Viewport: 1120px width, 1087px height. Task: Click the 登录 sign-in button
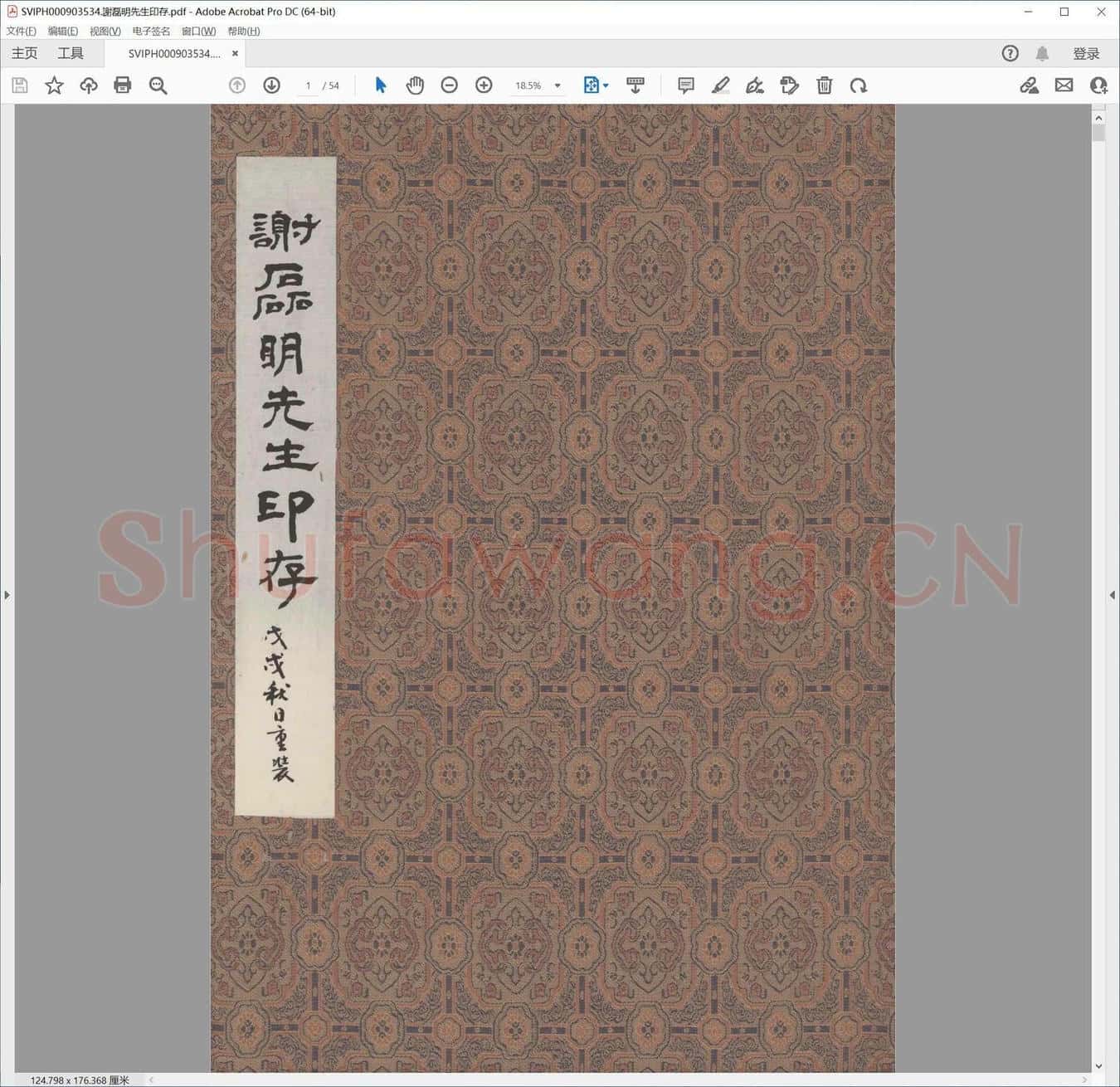[x=1086, y=53]
